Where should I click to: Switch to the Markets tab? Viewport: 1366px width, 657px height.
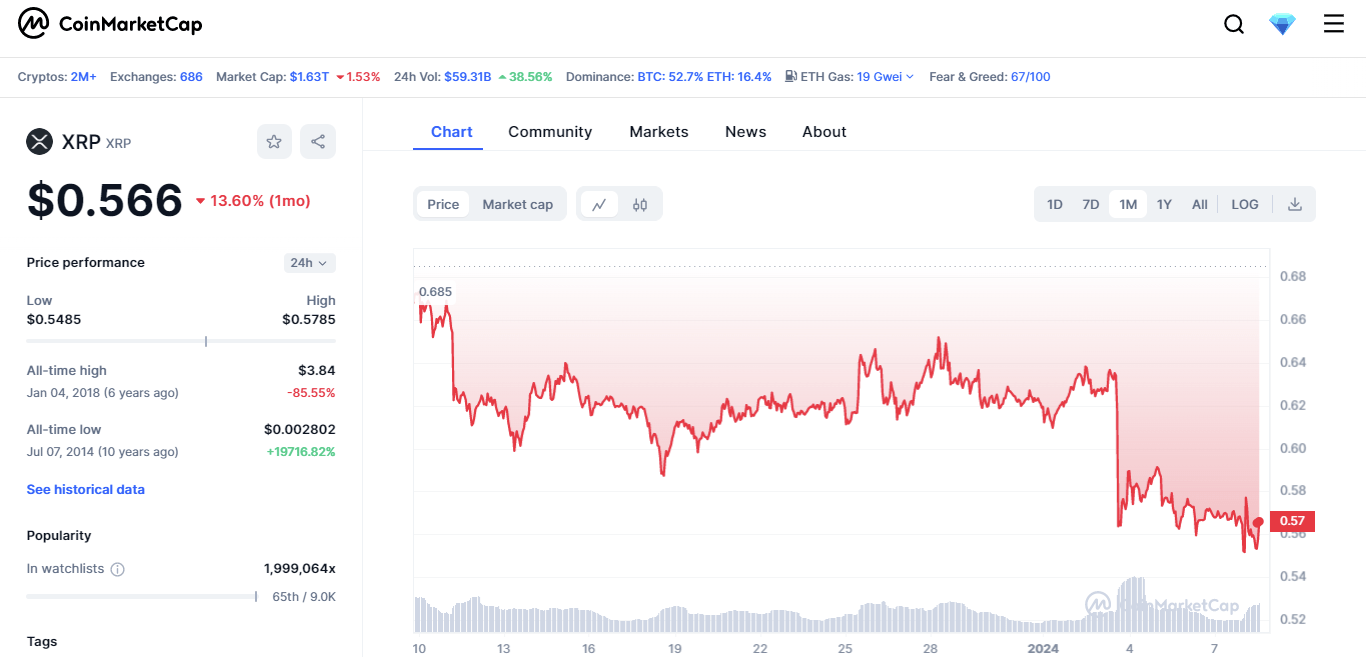click(659, 132)
